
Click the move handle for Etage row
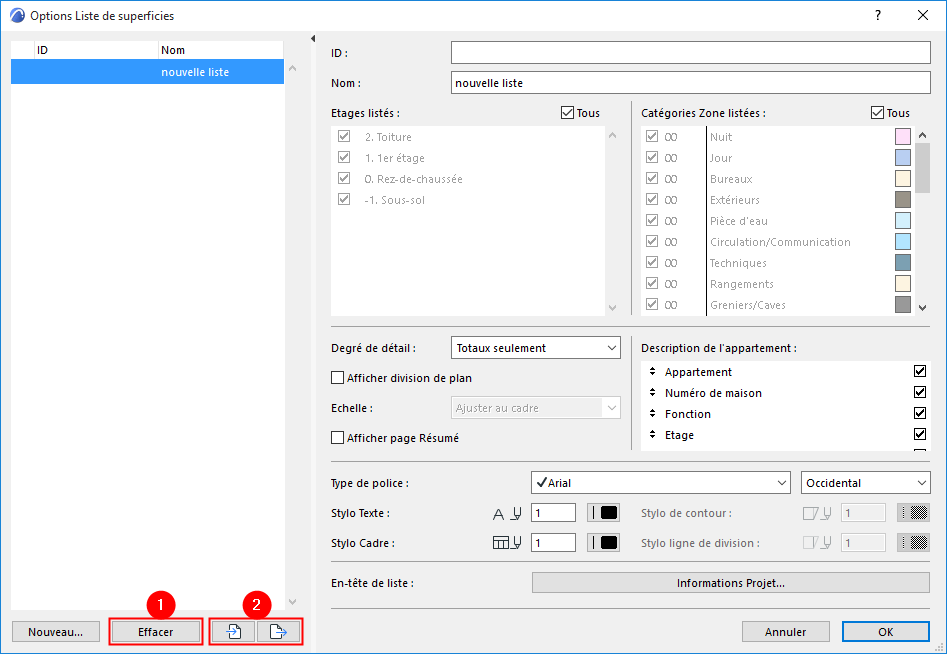[x=652, y=435]
